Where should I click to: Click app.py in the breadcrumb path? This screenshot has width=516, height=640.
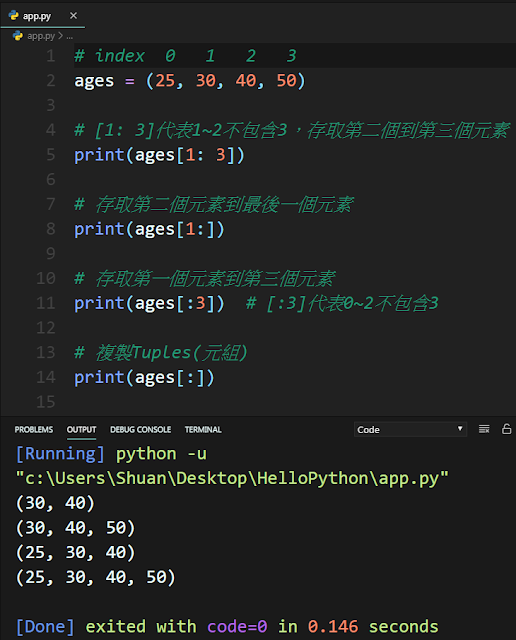[41, 36]
